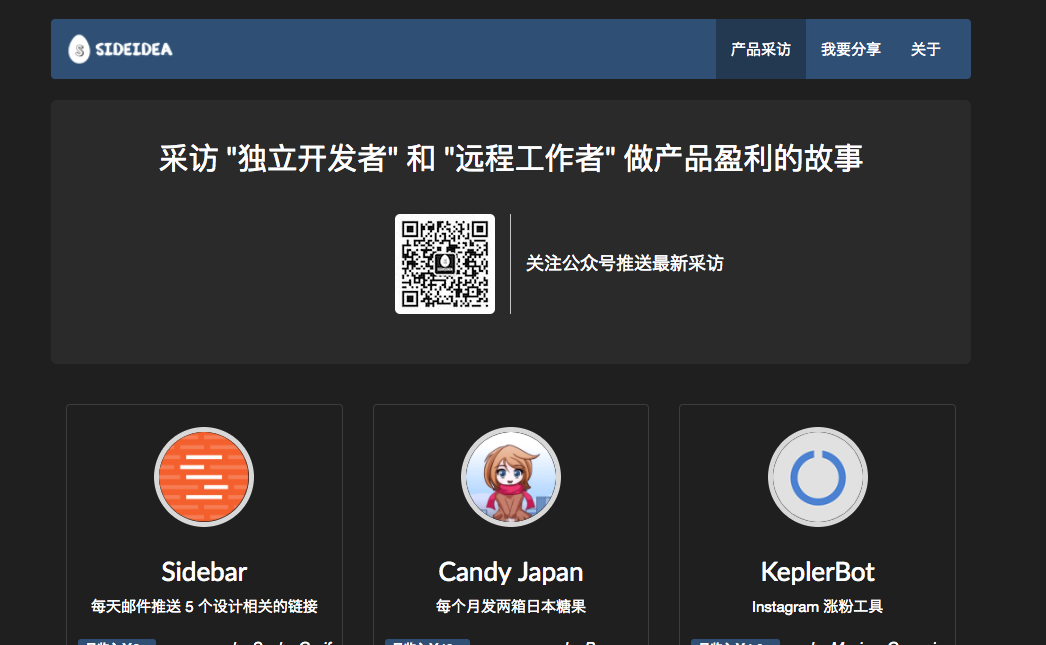The width and height of the screenshot is (1046, 645).
Task: Open the 关于 menu item
Action: 925,49
